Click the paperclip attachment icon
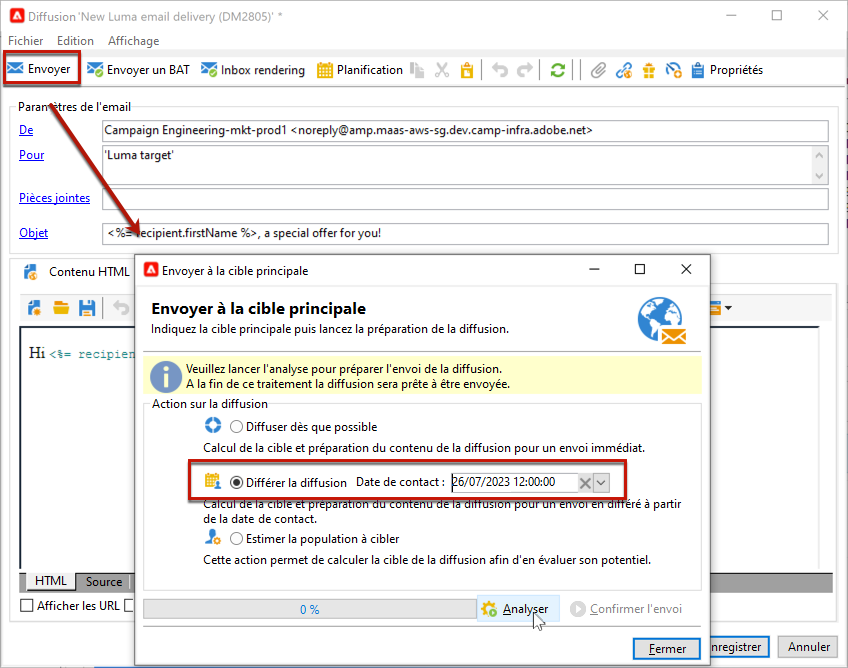848x668 pixels. (598, 70)
